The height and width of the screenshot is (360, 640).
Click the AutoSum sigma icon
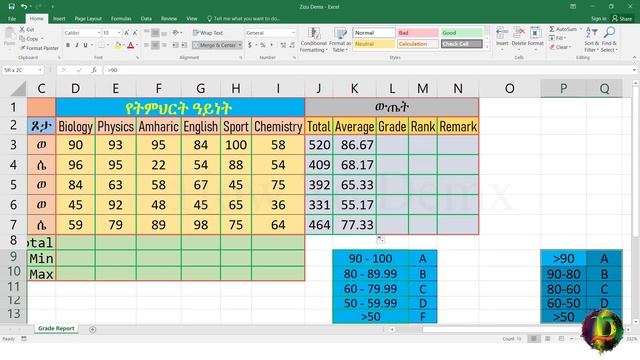pyautogui.click(x=563, y=29)
